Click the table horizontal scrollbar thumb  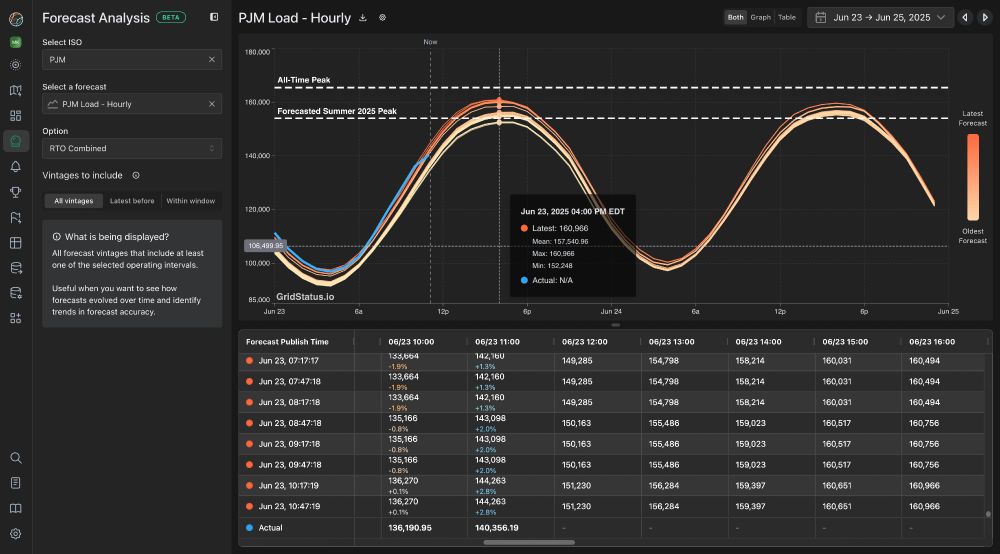[x=529, y=543]
